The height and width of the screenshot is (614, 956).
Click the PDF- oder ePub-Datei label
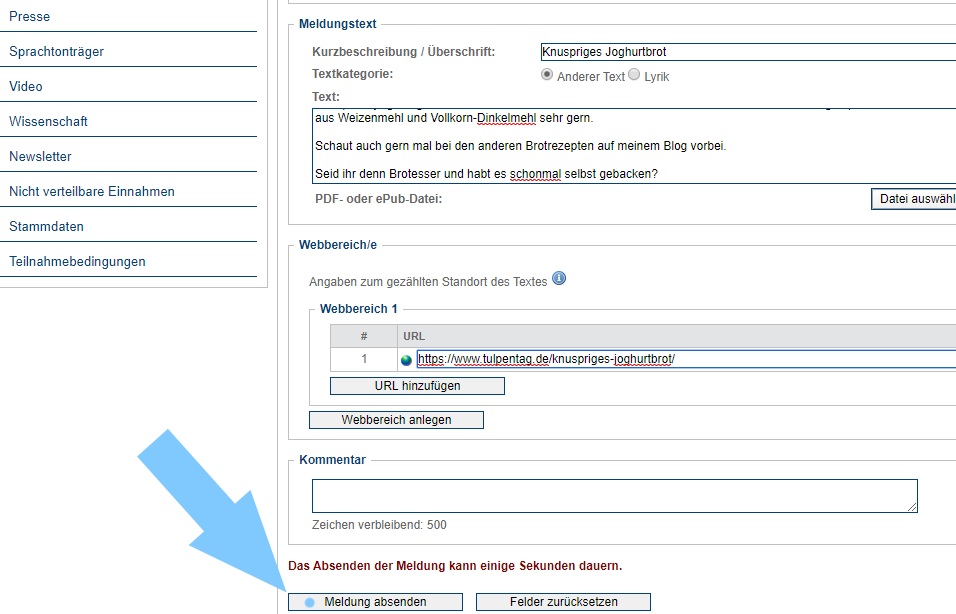(379, 199)
